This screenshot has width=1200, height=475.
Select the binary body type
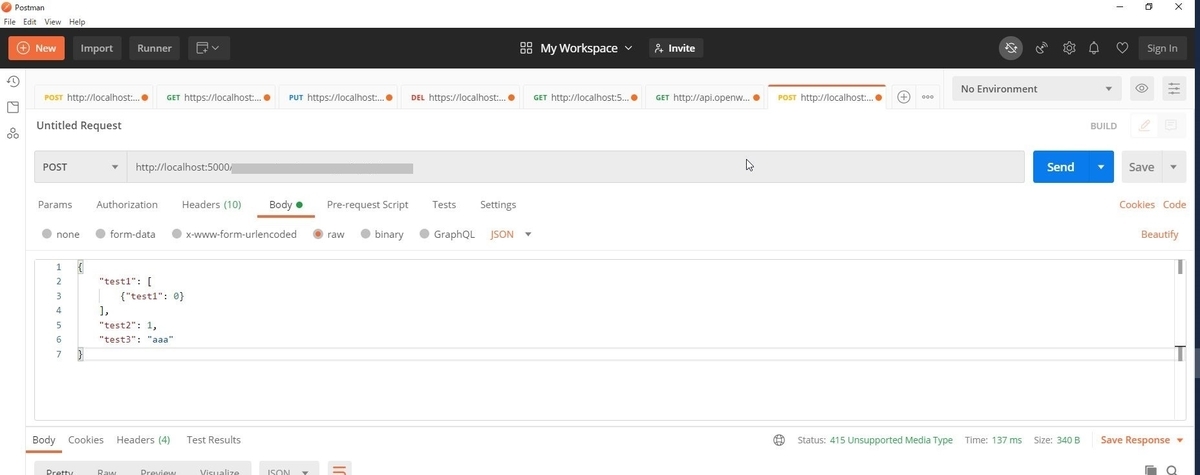(382, 234)
